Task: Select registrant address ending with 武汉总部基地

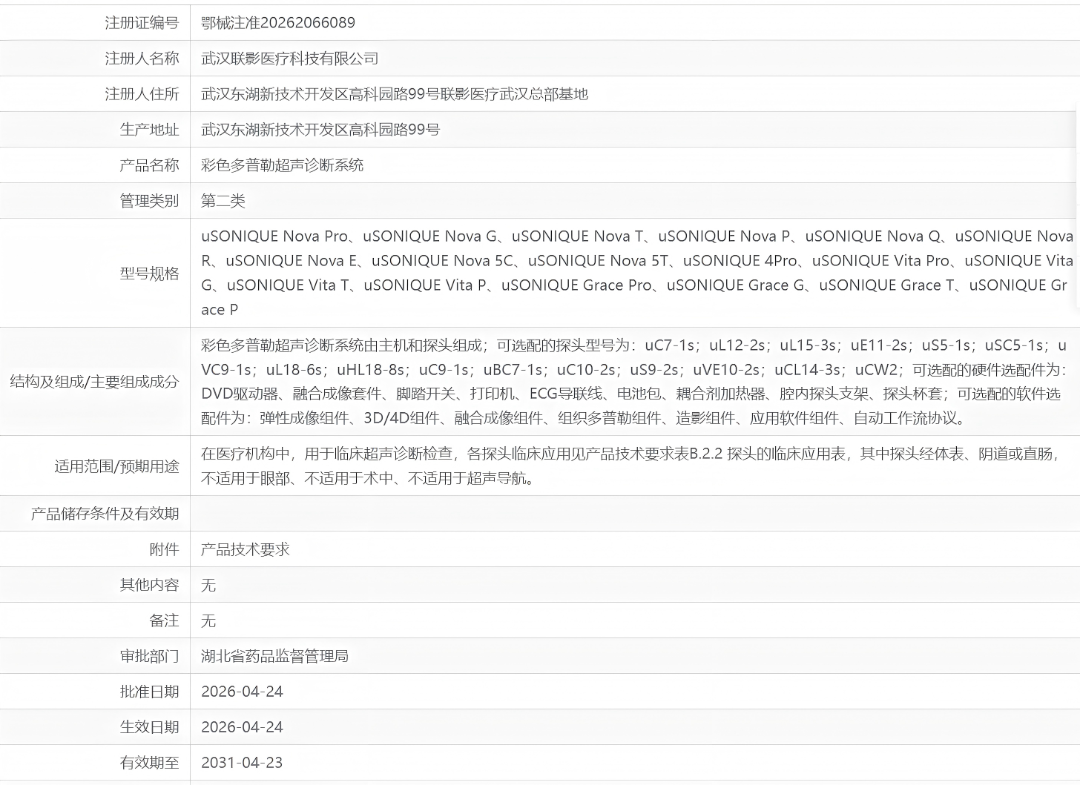Action: pos(395,94)
